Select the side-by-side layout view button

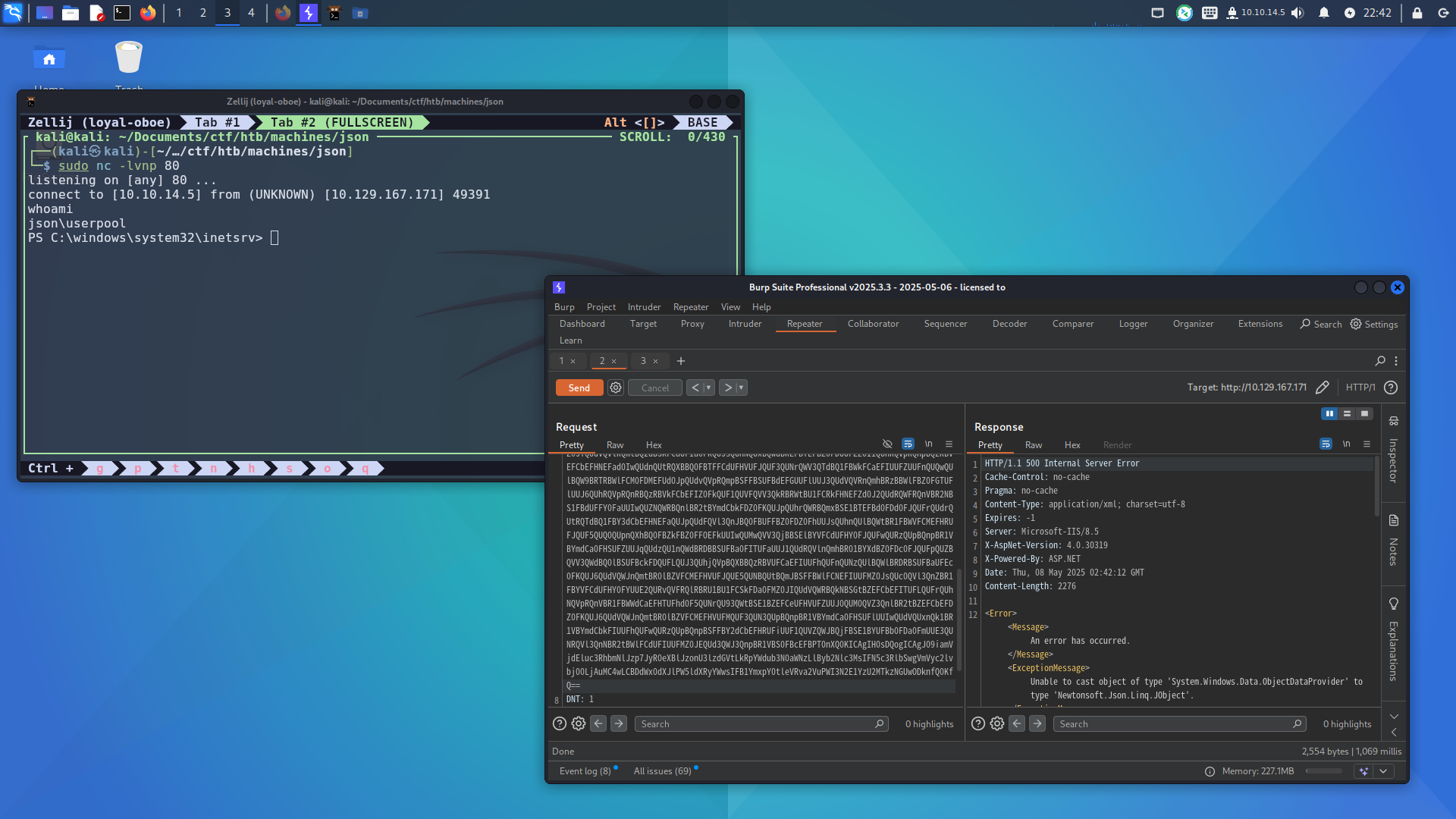pyautogui.click(x=1329, y=413)
